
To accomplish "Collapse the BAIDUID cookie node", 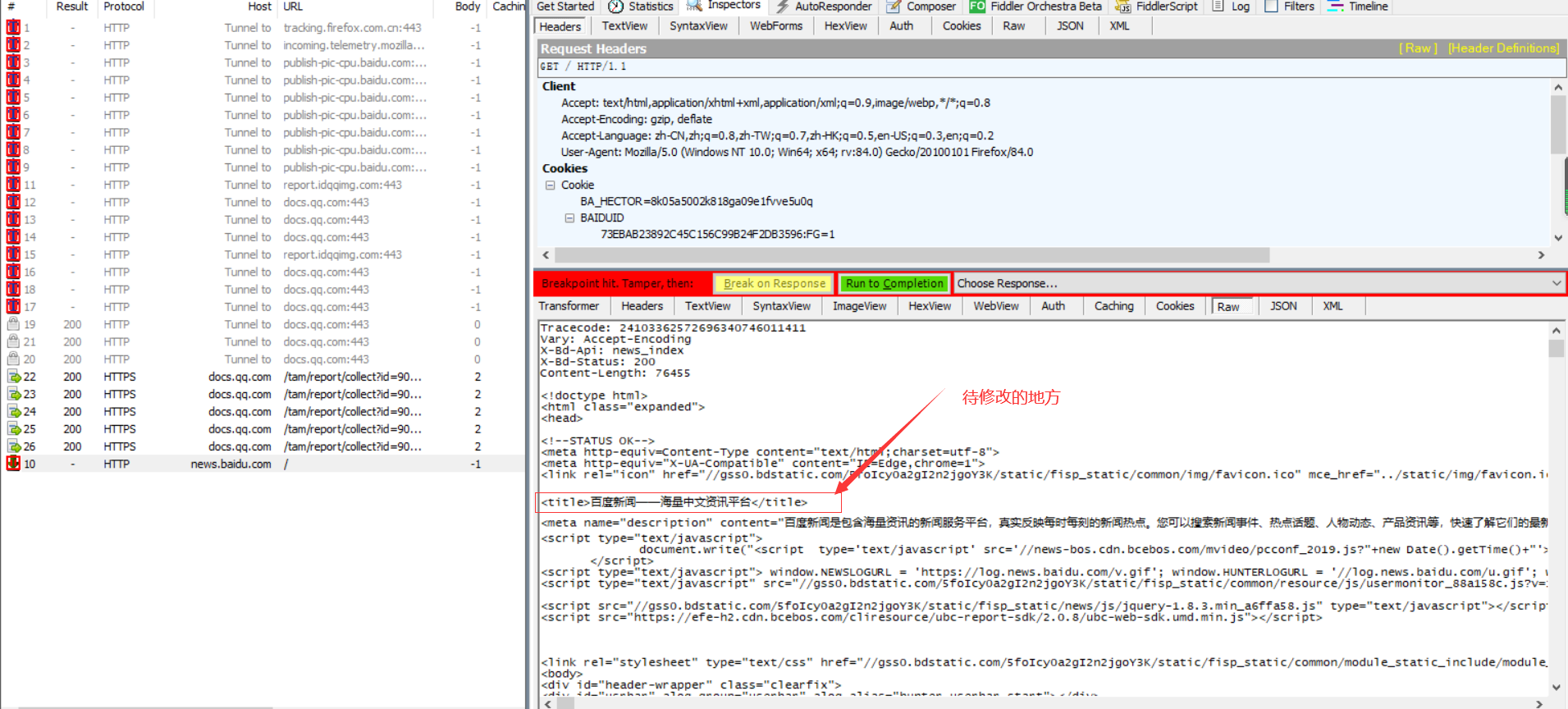I will 569,218.
